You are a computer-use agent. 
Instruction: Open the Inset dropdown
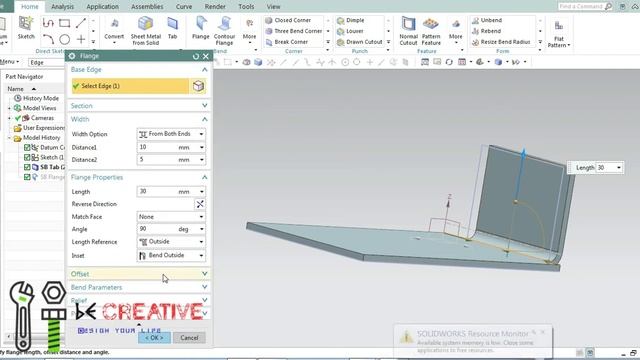(171, 256)
